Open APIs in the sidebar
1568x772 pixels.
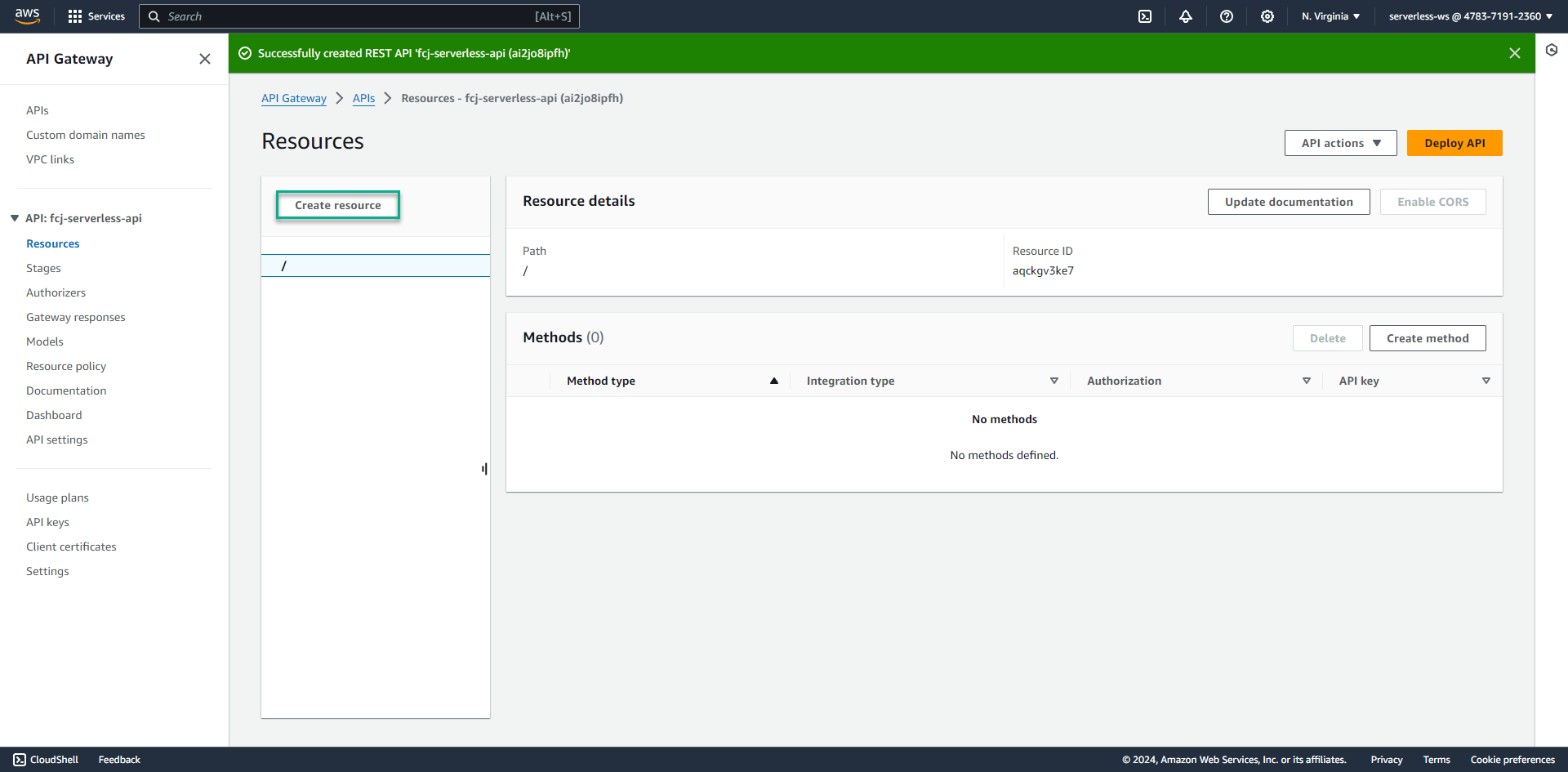coord(38,110)
